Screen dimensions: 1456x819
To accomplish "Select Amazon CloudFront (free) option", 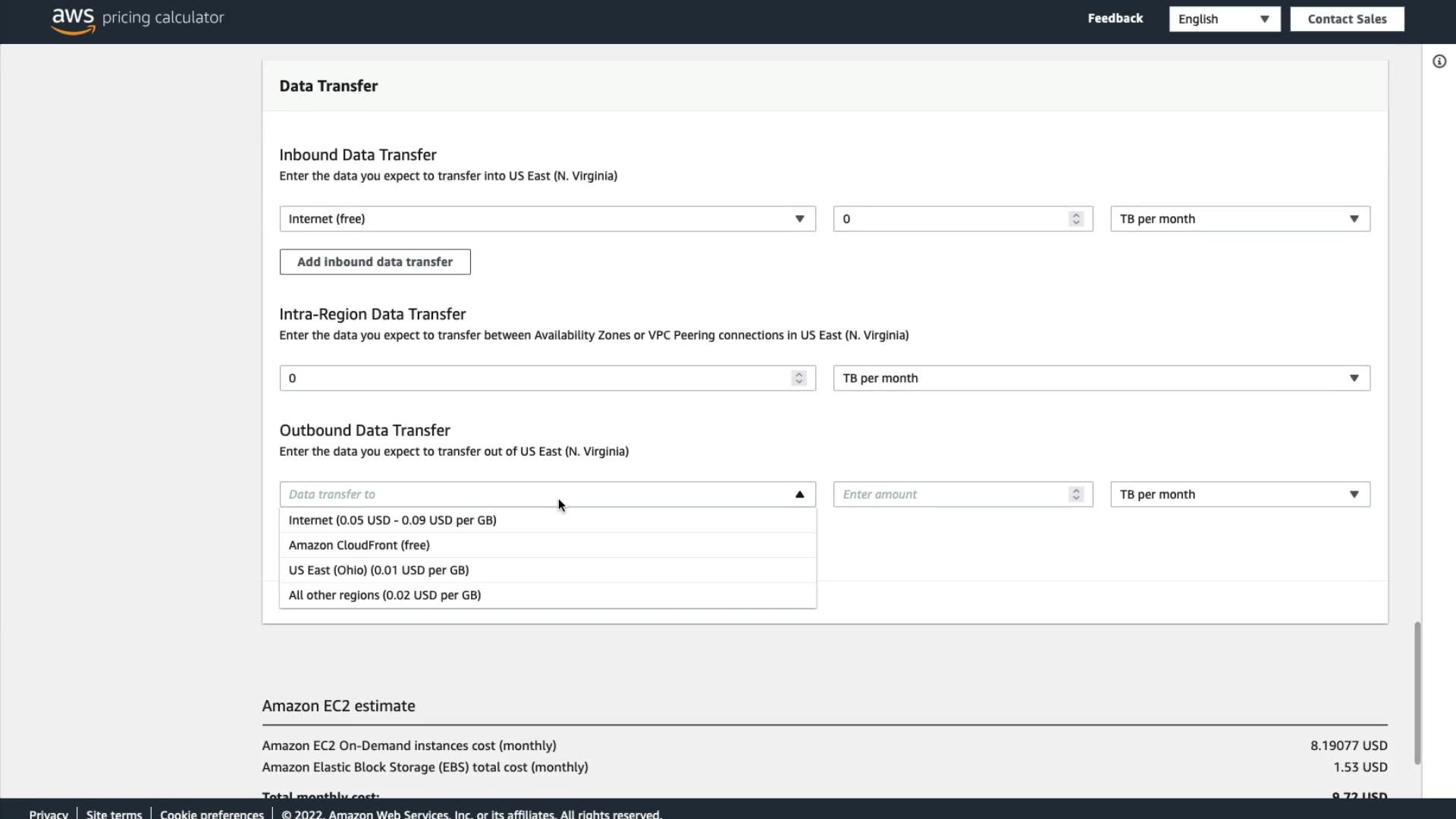I will pos(359,545).
